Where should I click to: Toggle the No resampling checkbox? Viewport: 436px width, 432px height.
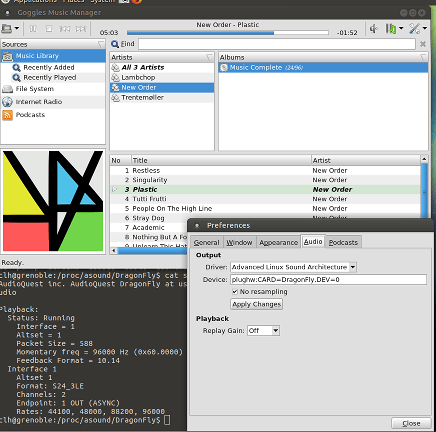pos(235,292)
